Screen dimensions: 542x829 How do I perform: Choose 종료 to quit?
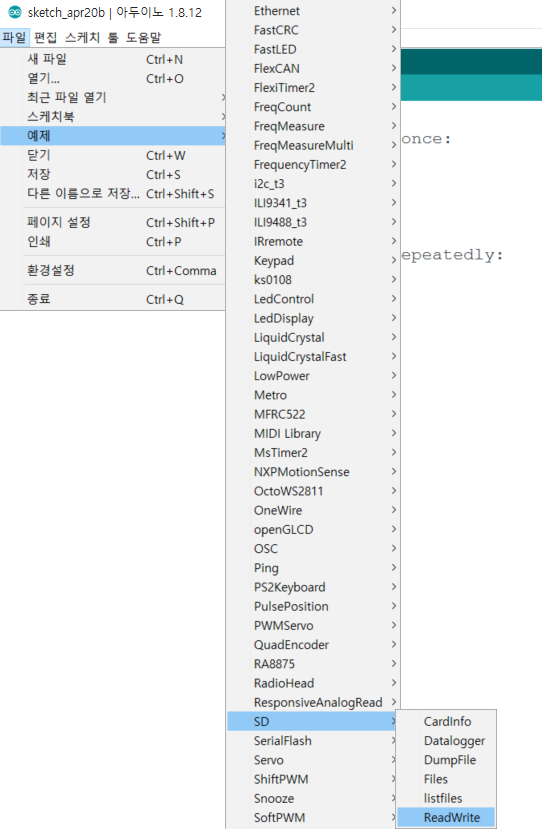tap(113, 299)
